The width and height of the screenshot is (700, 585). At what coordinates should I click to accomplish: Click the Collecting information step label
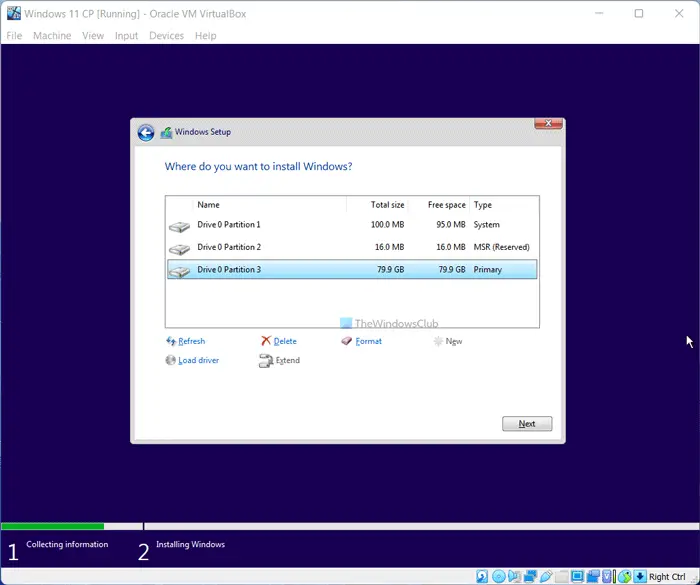click(67, 544)
